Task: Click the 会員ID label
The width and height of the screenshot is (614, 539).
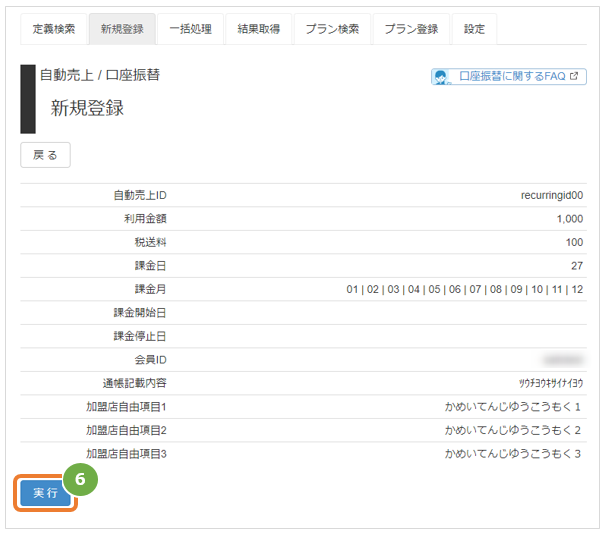Action: [x=151, y=360]
